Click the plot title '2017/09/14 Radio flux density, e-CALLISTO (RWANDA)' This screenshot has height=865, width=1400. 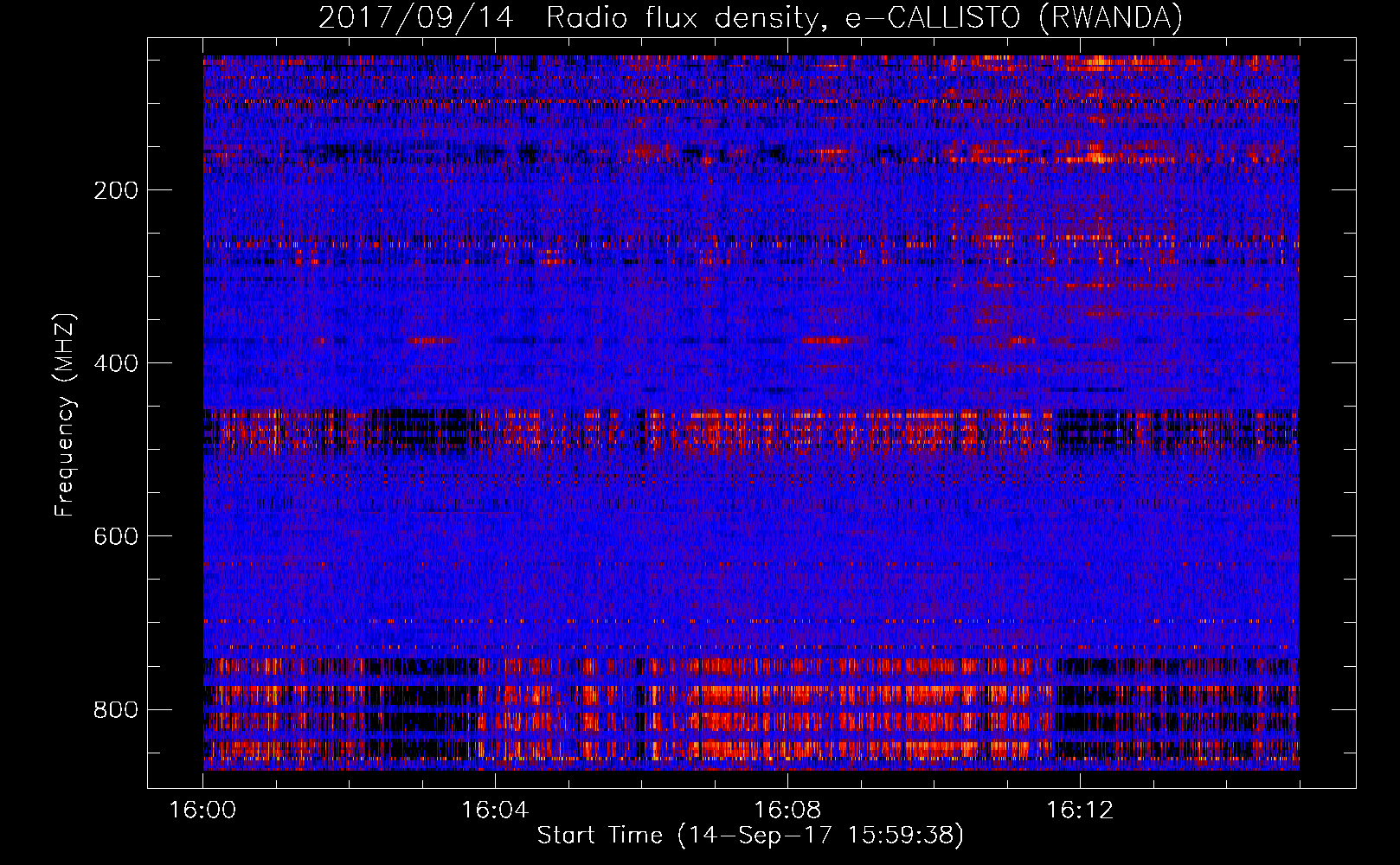point(750,17)
